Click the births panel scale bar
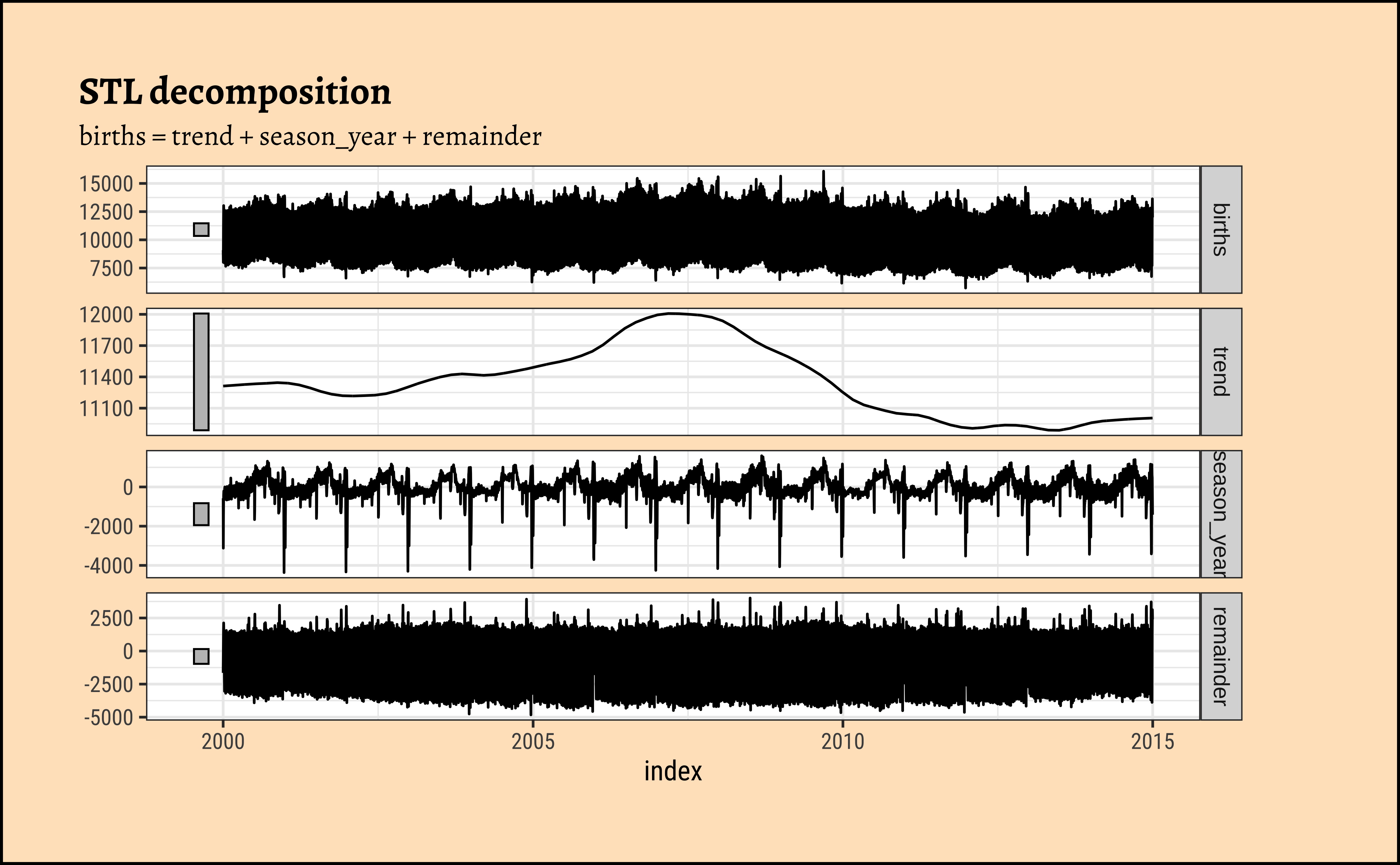 click(201, 229)
